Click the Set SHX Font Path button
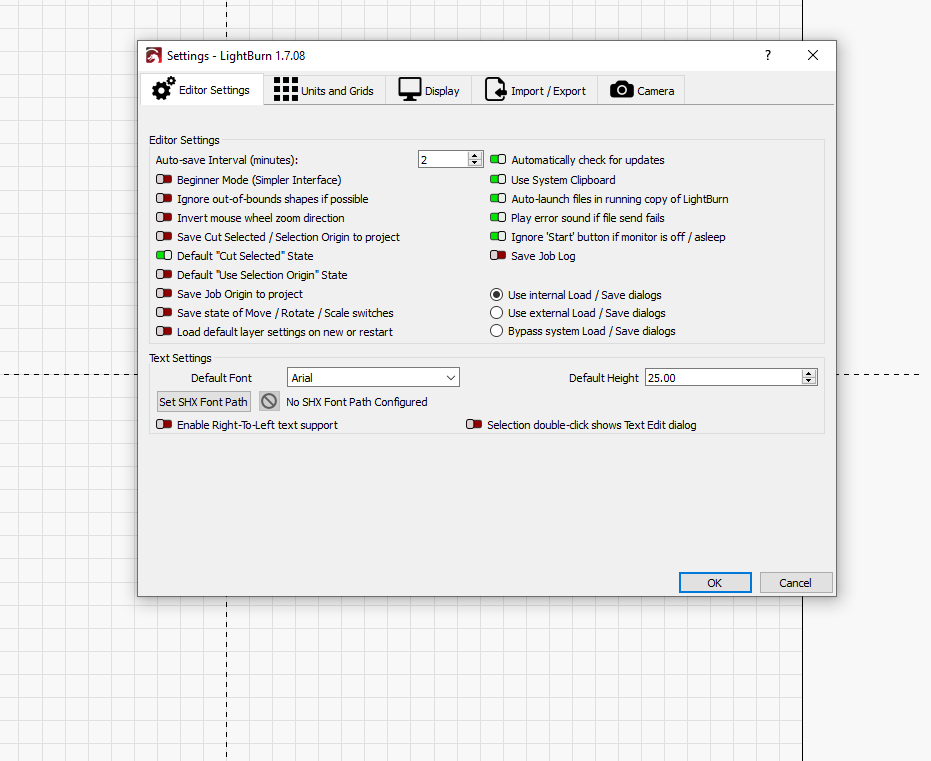931x761 pixels. [x=204, y=401]
